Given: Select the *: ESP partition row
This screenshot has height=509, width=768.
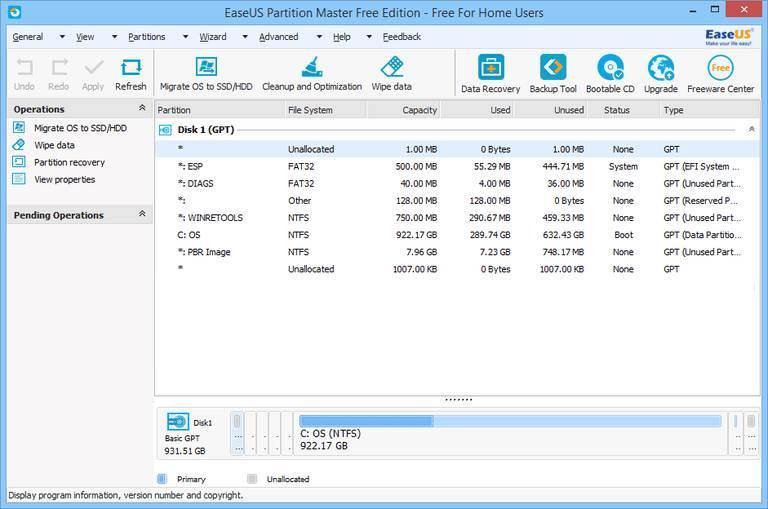Looking at the screenshot, I should coord(457,166).
